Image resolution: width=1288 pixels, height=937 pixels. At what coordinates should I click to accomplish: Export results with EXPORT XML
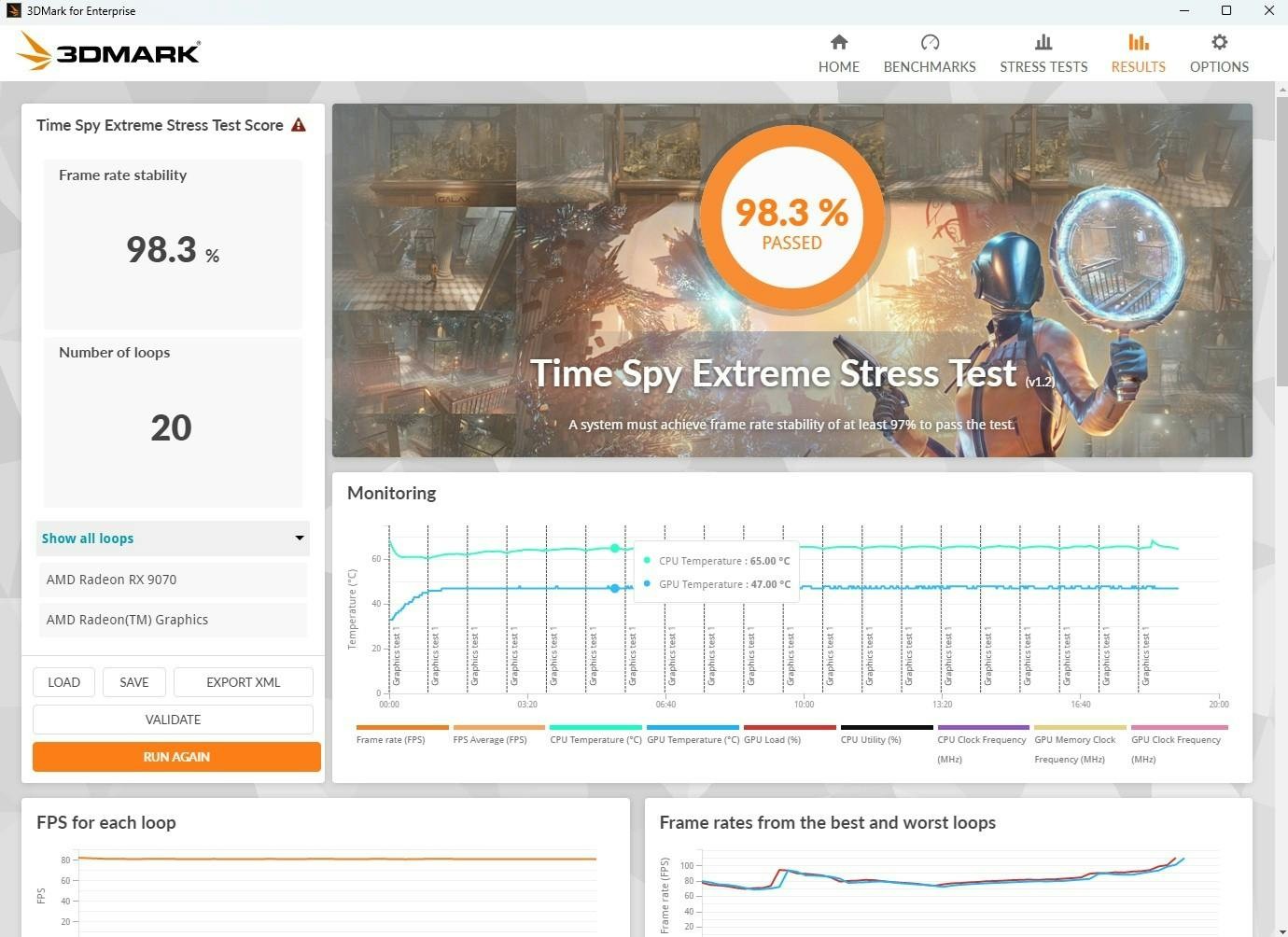point(243,682)
